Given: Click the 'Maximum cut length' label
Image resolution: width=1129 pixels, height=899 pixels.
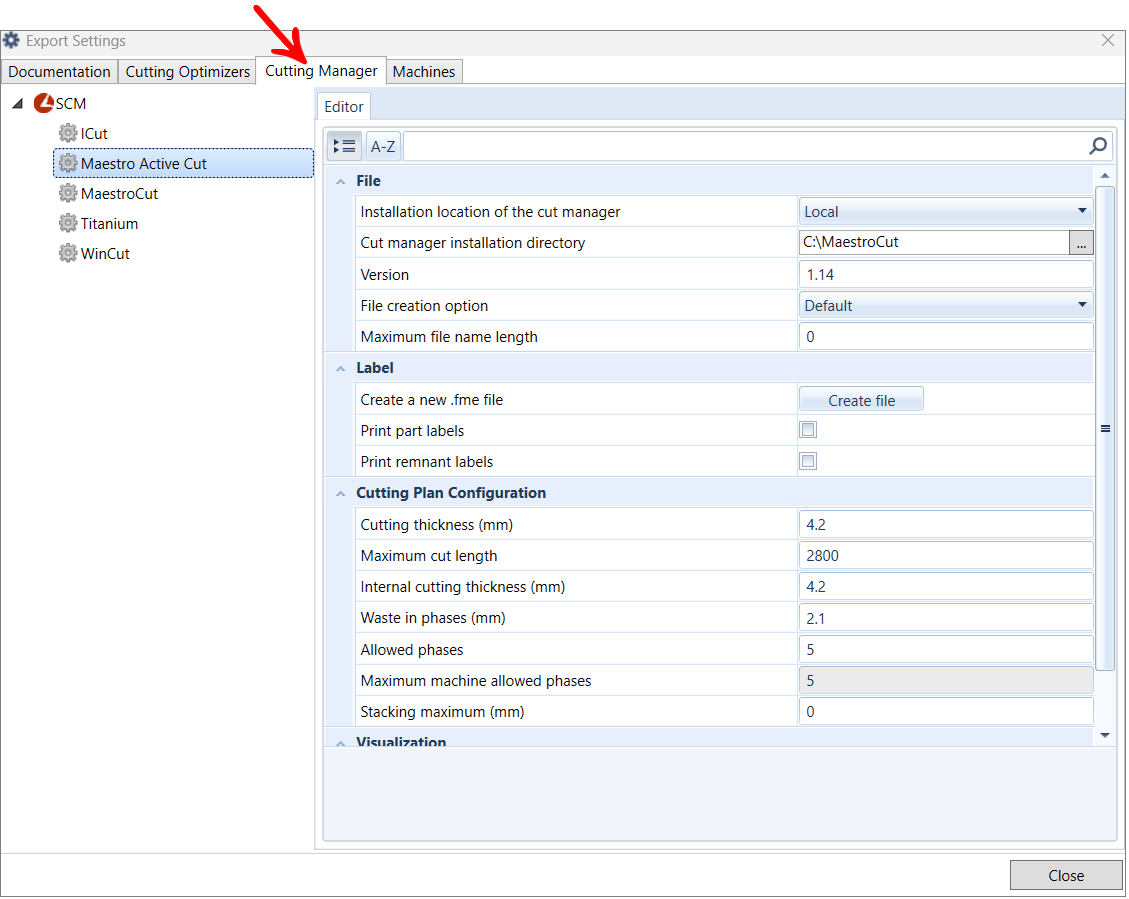Looking at the screenshot, I should click(428, 556).
